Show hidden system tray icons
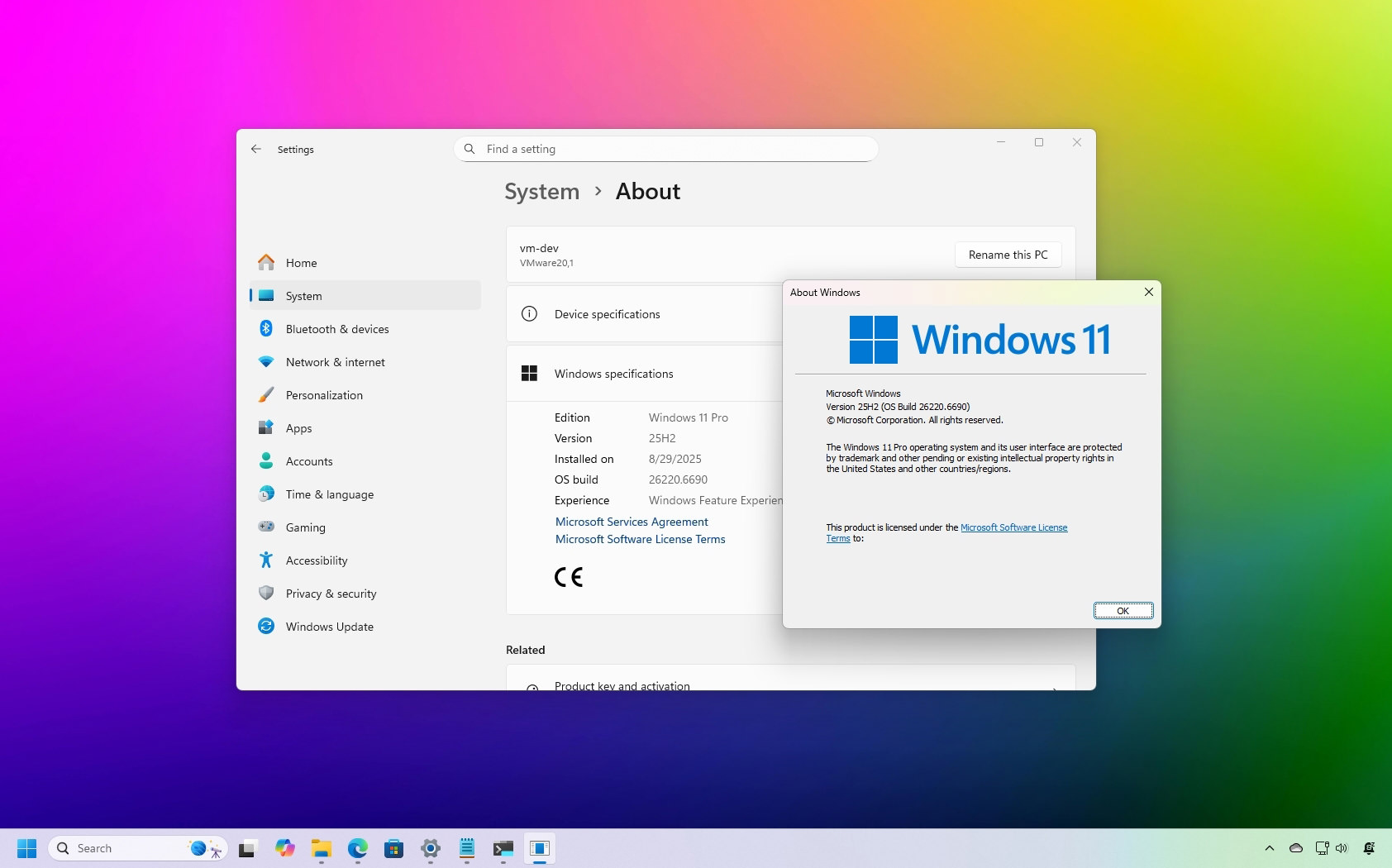1392x868 pixels. pyautogui.click(x=1270, y=848)
